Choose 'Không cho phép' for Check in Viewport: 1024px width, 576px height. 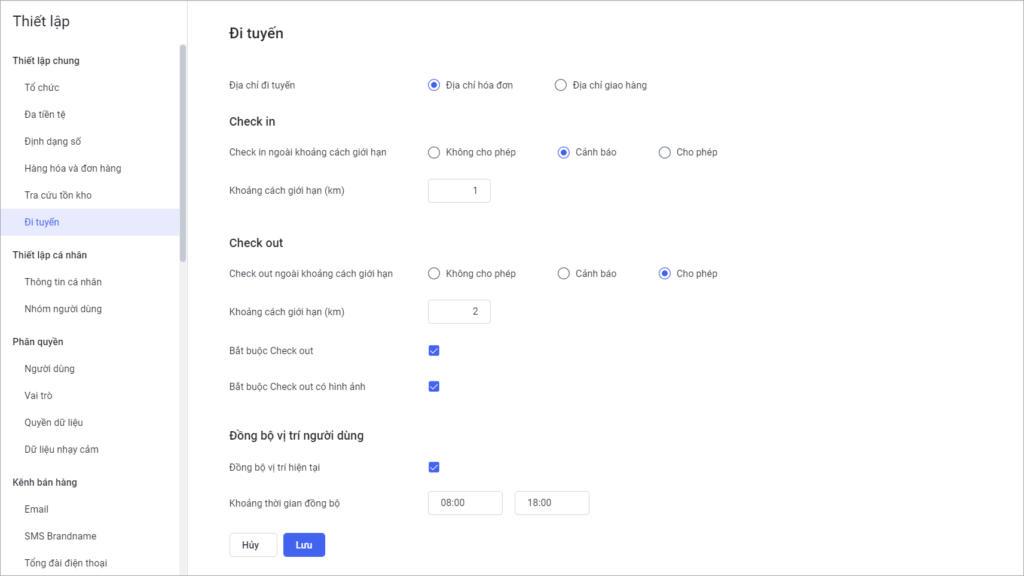click(434, 152)
